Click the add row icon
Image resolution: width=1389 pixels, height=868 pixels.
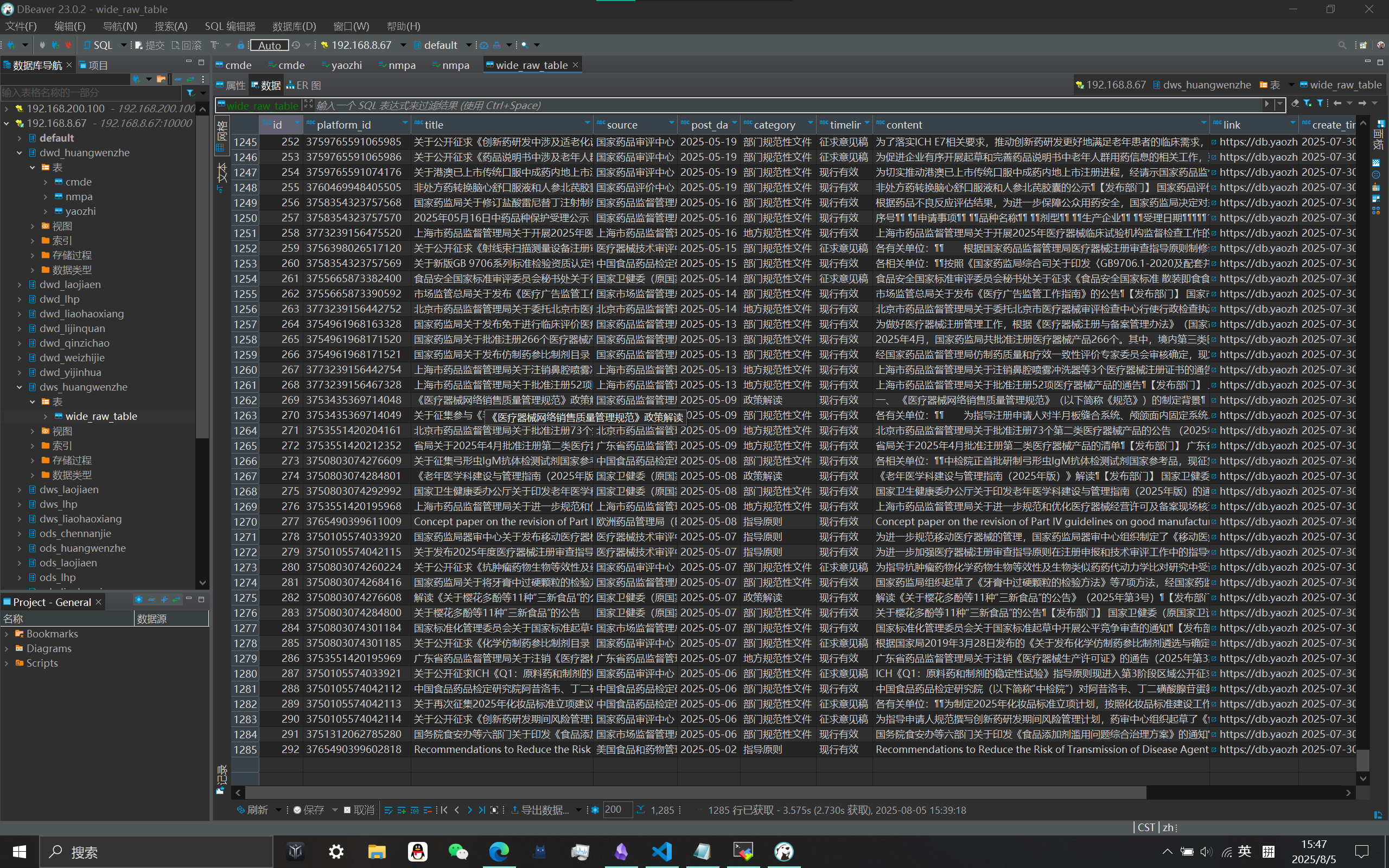(x=401, y=810)
